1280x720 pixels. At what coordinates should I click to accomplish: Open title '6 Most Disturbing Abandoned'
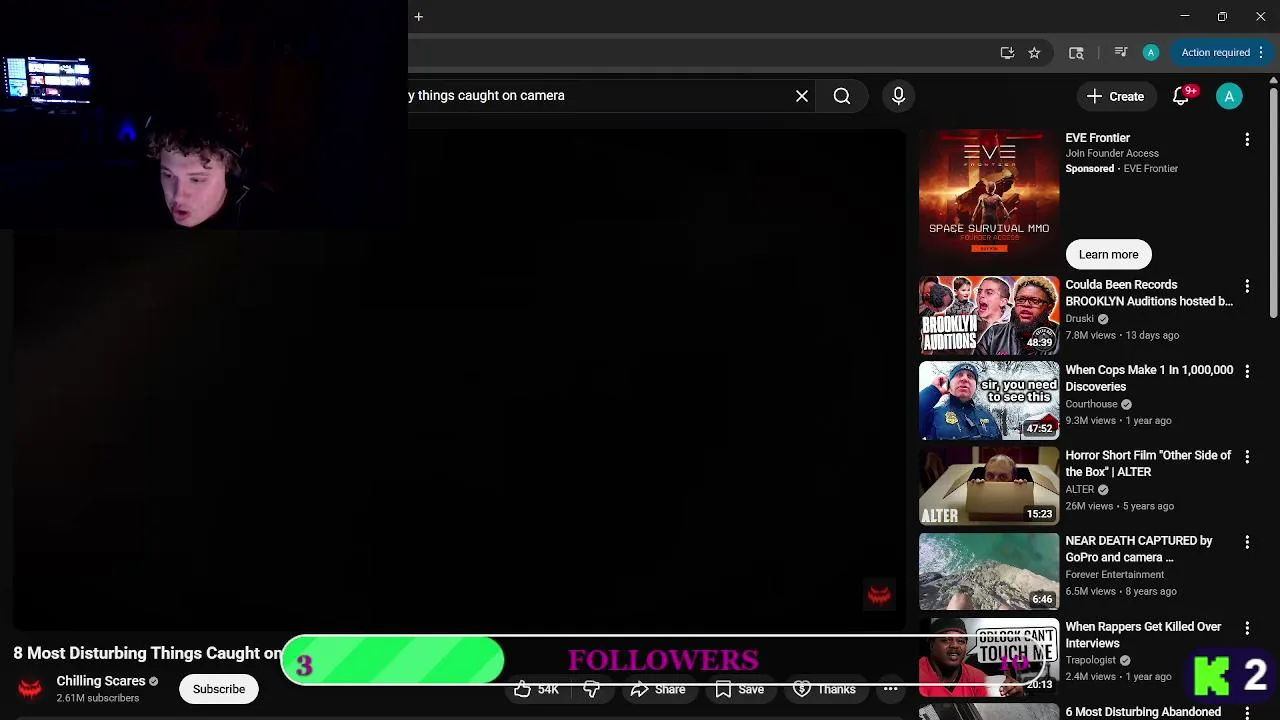point(1143,712)
